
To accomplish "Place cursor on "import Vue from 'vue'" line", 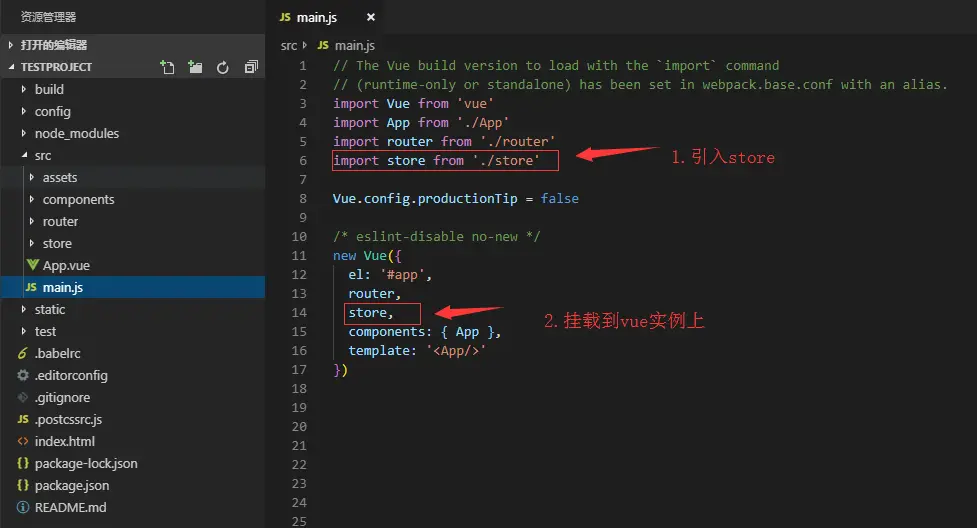I will (413, 103).
